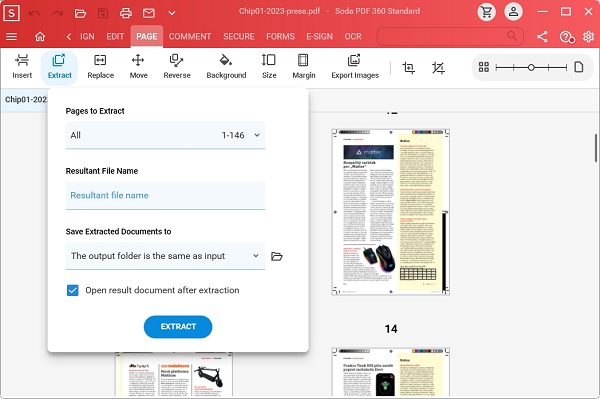
Task: Click the Share icon
Action: (x=542, y=37)
